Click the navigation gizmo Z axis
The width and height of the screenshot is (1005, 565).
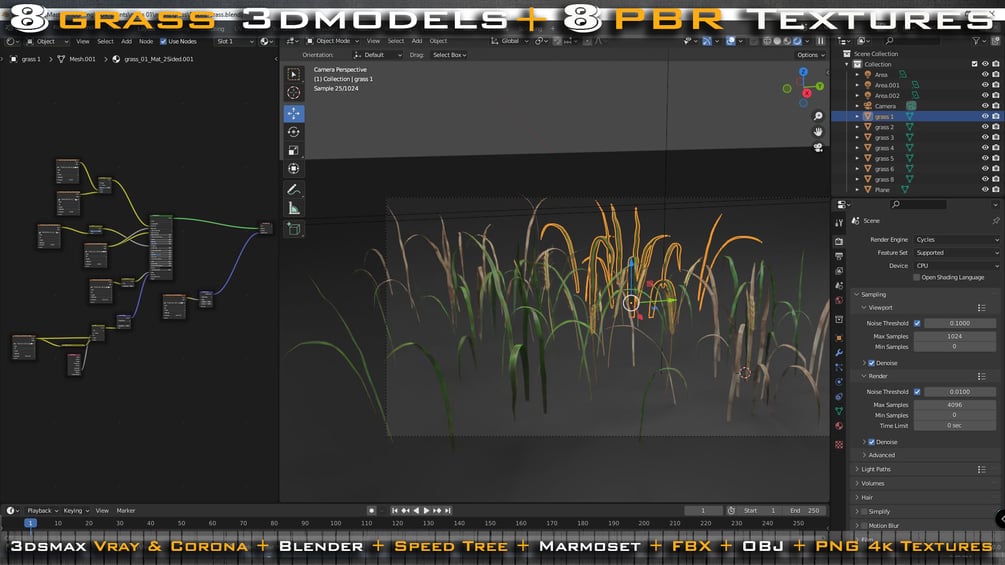(803, 72)
